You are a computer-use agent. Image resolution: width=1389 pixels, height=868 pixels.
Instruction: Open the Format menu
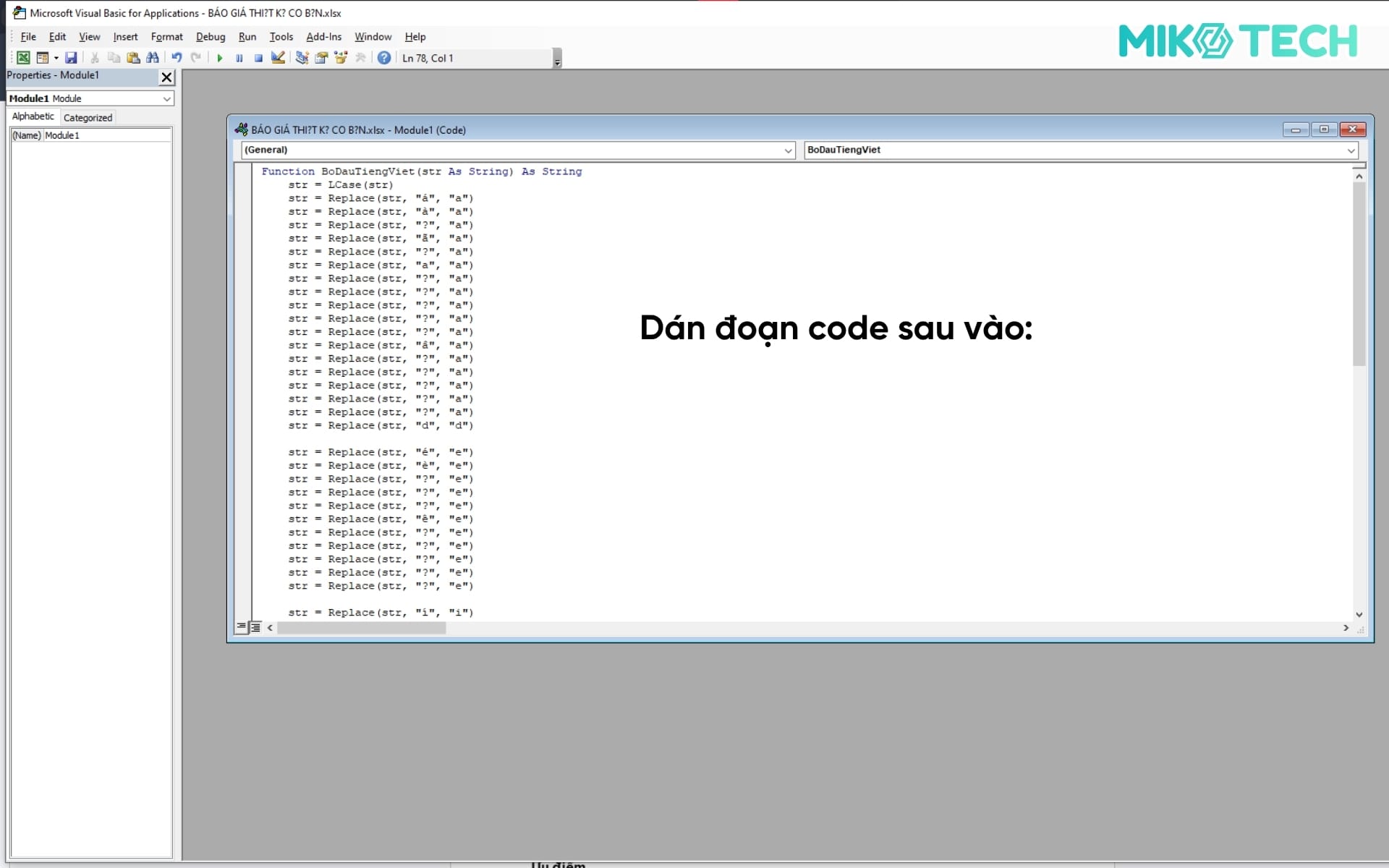166,37
